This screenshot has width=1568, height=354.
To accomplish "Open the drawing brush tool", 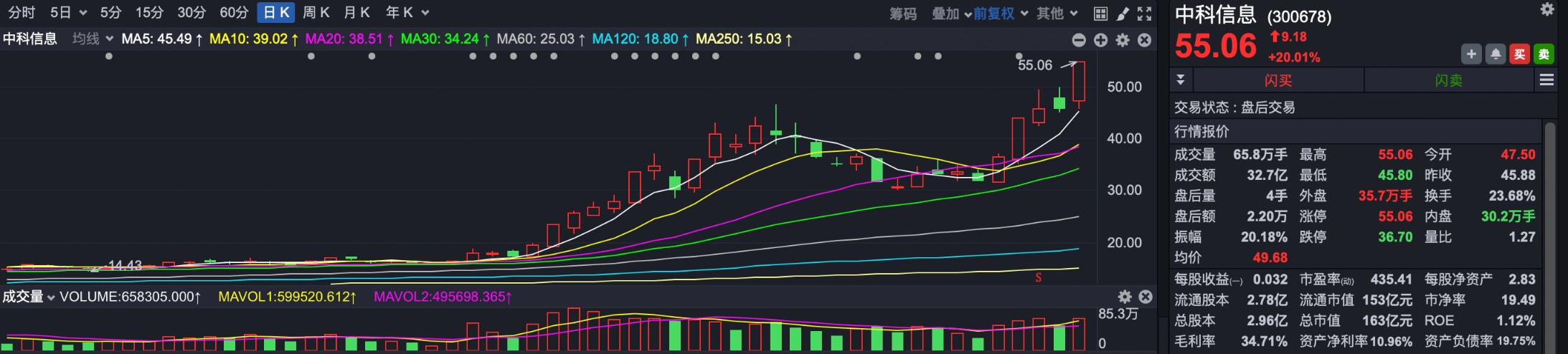I will click(1123, 14).
